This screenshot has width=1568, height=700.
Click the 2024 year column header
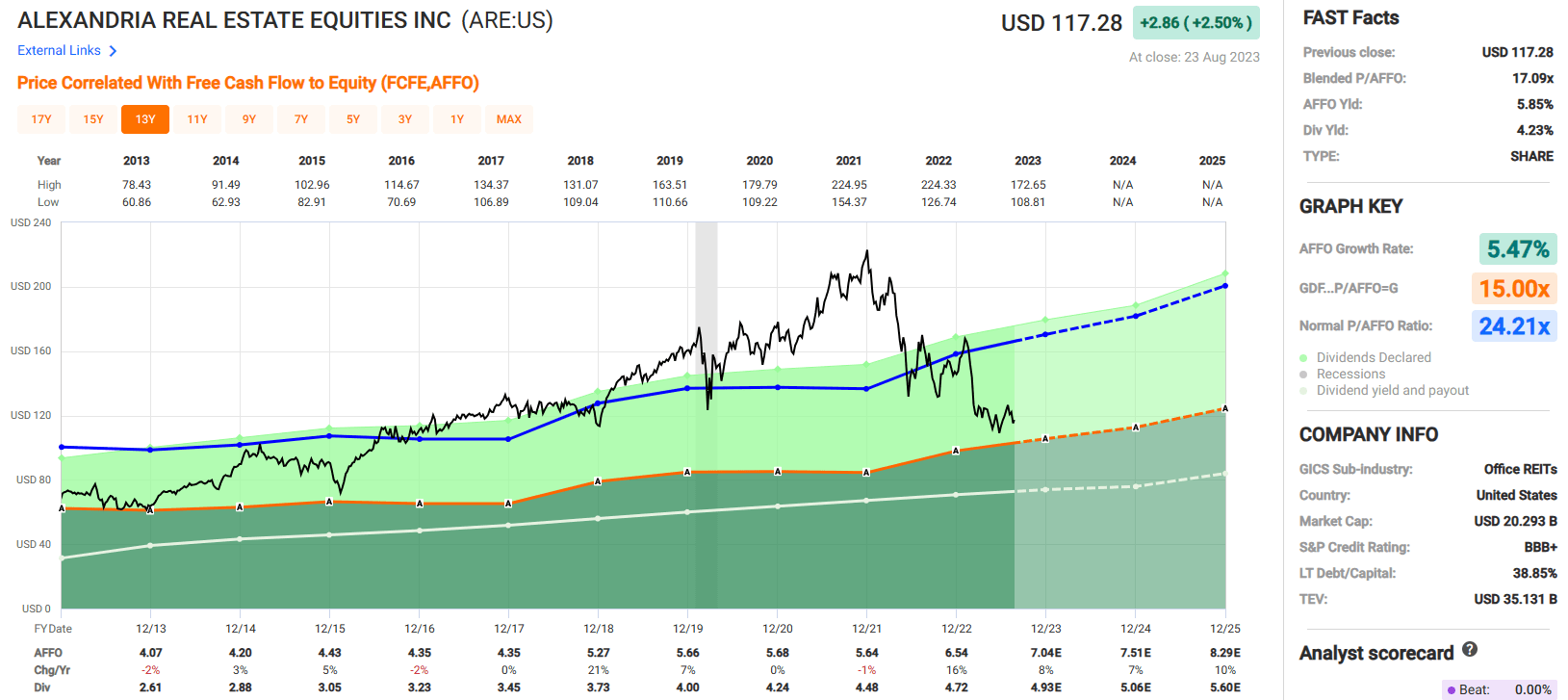(x=1122, y=161)
